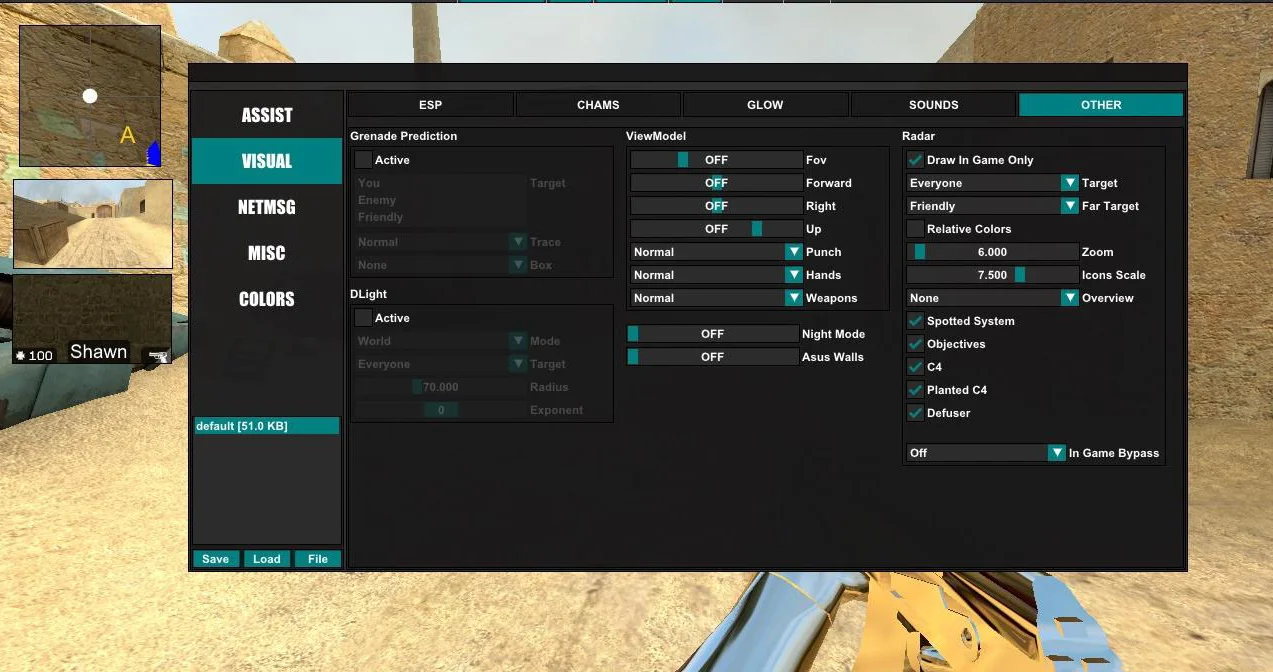This screenshot has height=672, width=1273.
Task: Uncheck Draw In Game Only
Action: click(x=915, y=160)
